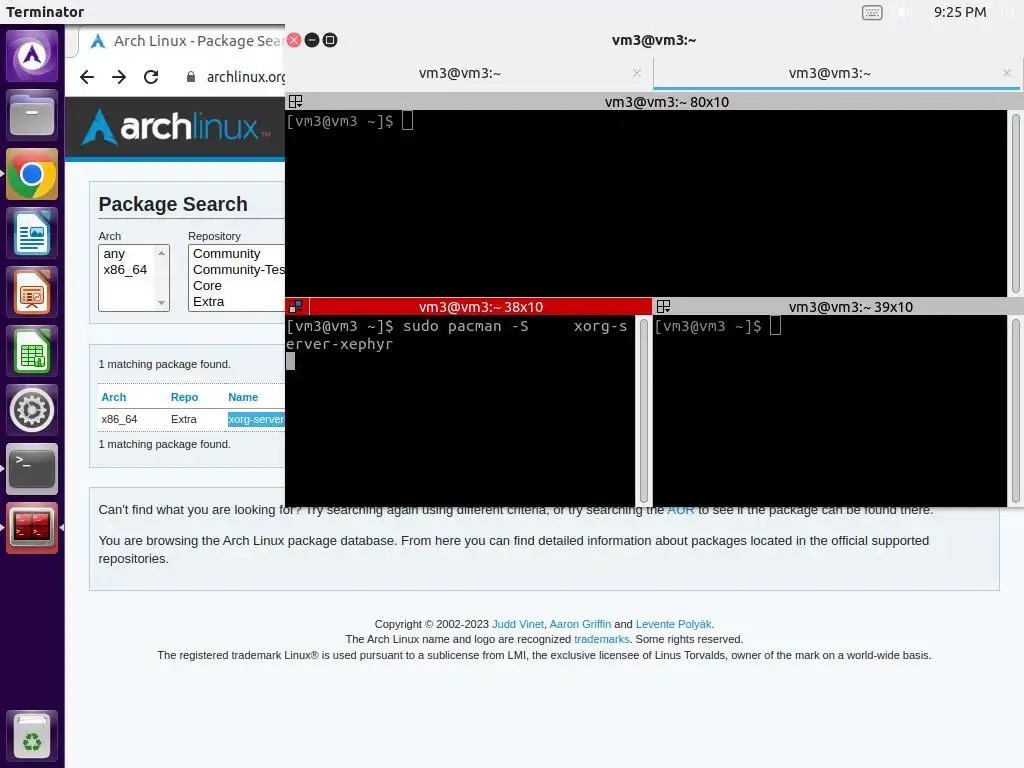Select 'Extra' in Repository list

coord(208,302)
